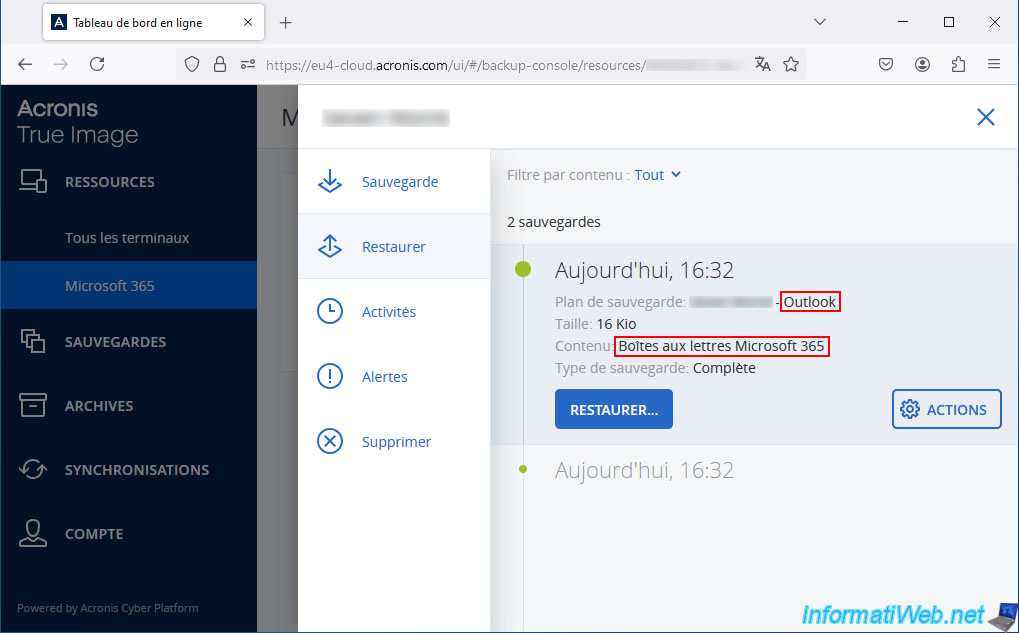Minimize the browser window
The image size is (1019, 633).
(x=903, y=22)
